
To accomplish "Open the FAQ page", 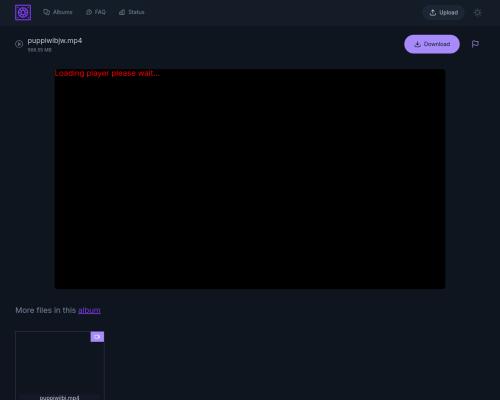I will (x=96, y=12).
